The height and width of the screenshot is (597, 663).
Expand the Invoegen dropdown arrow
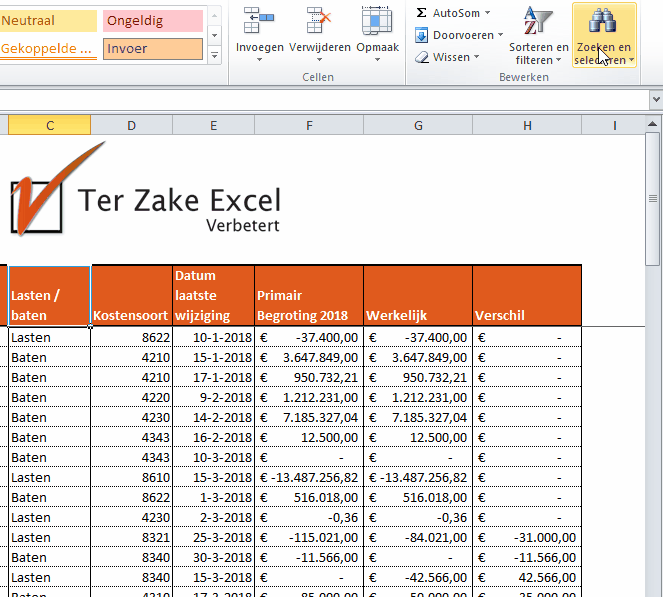coord(259,60)
